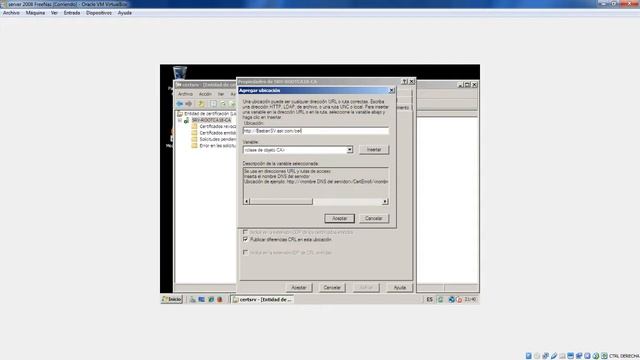
Task: Click Aceptar at the bottom of the Propiedades dialog
Action: [x=299, y=288]
